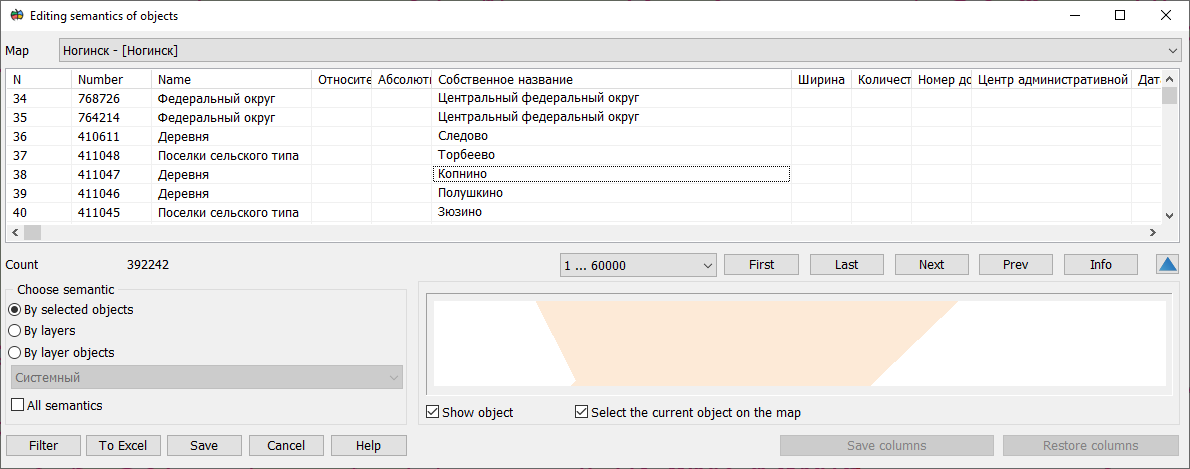Enable the All semantics checkbox
The height and width of the screenshot is (469, 1190).
18,405
